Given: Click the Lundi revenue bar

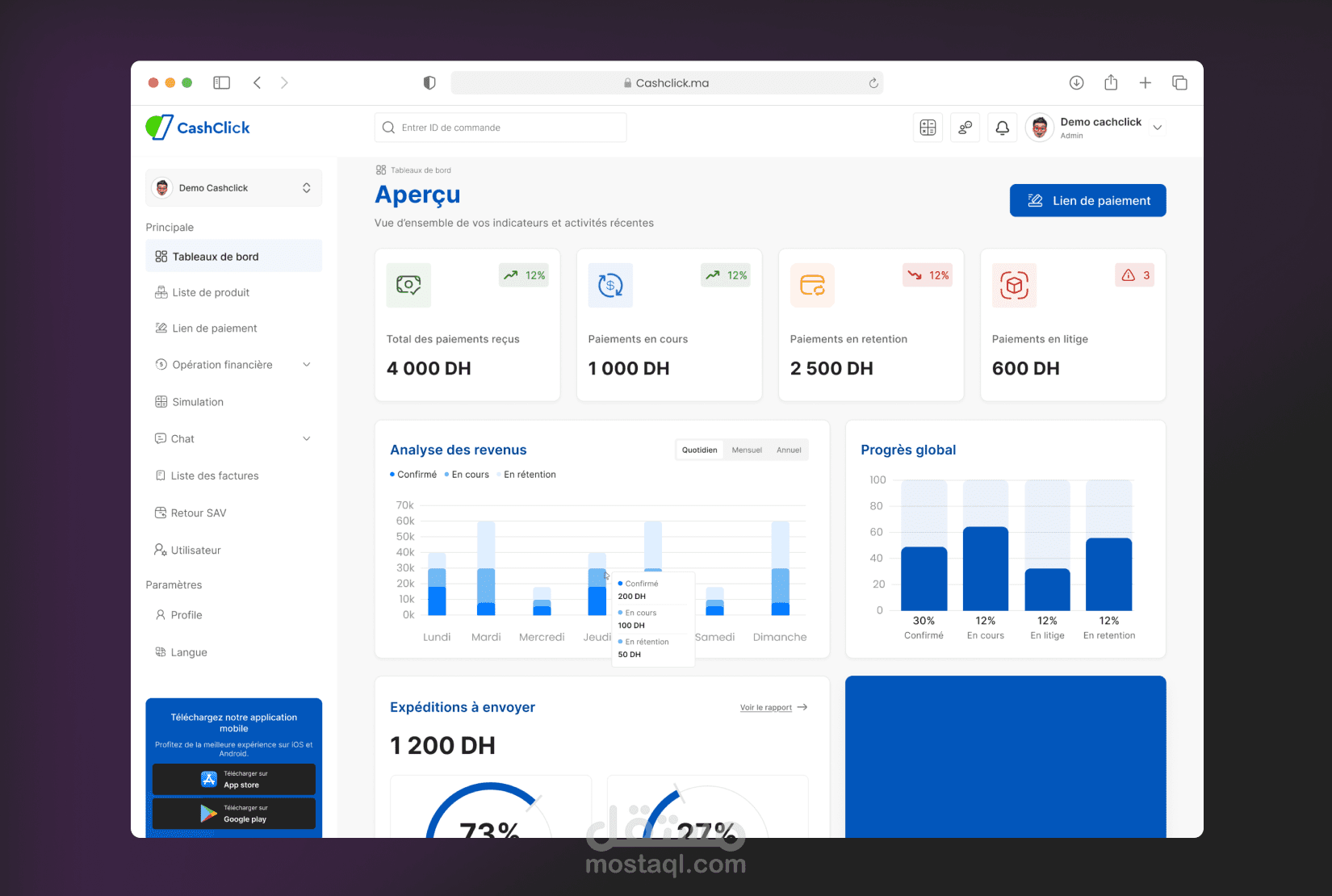Looking at the screenshot, I should coord(437,584).
